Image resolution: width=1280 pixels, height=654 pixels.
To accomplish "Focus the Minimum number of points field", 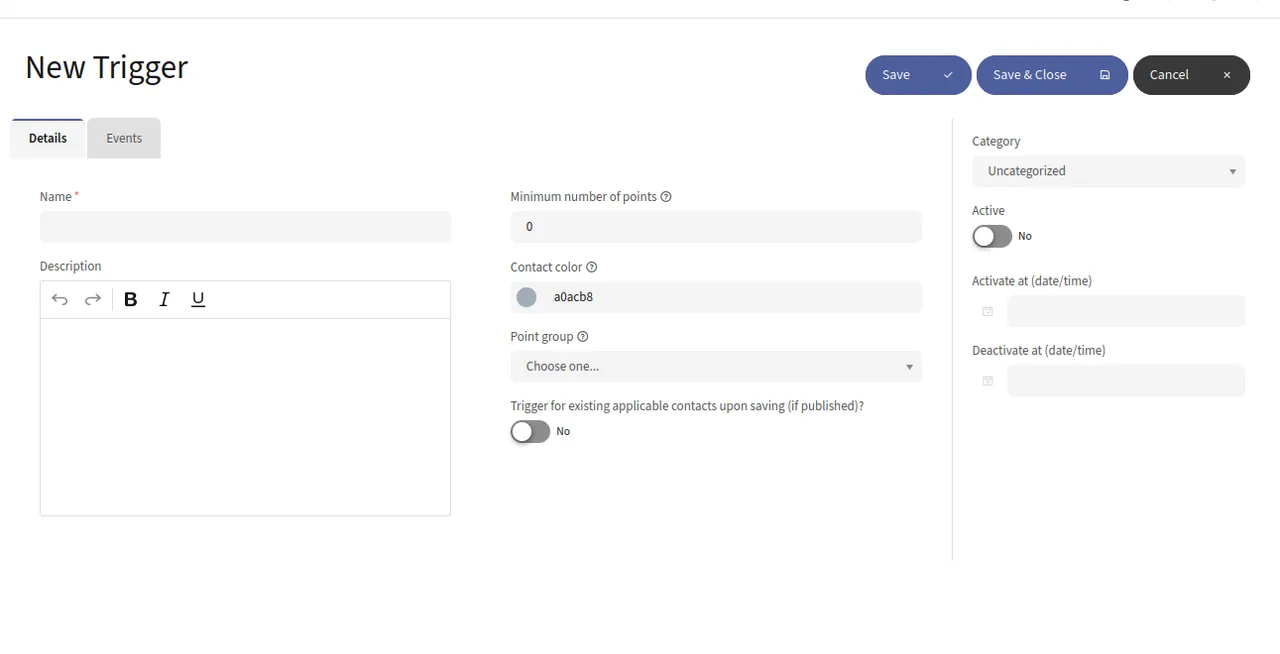I will pos(716,227).
